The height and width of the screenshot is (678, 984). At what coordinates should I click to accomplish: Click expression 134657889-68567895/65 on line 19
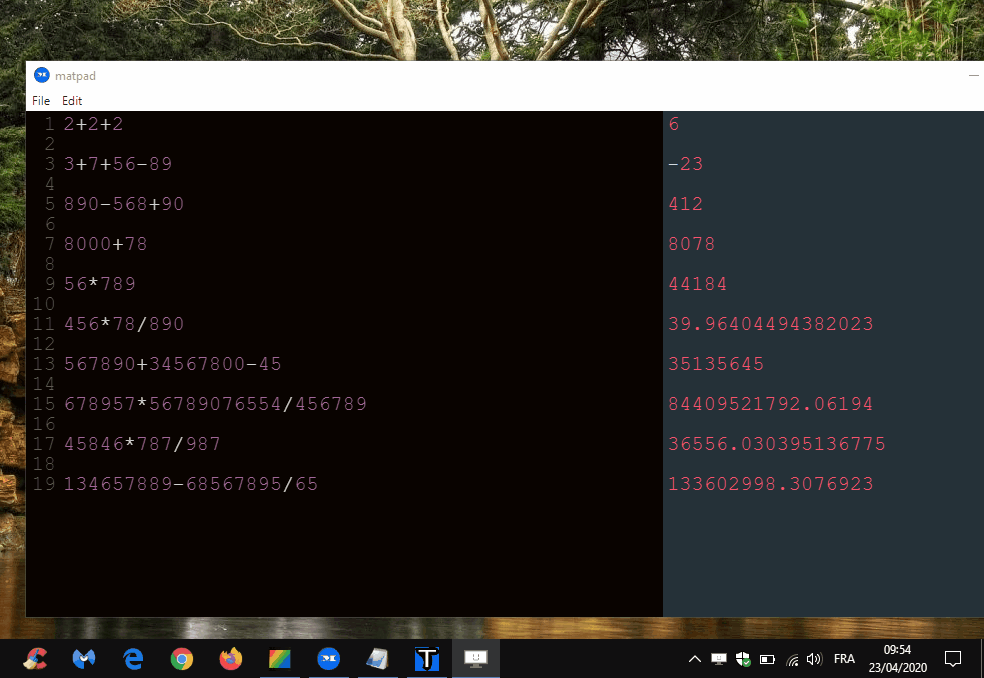tap(191, 484)
